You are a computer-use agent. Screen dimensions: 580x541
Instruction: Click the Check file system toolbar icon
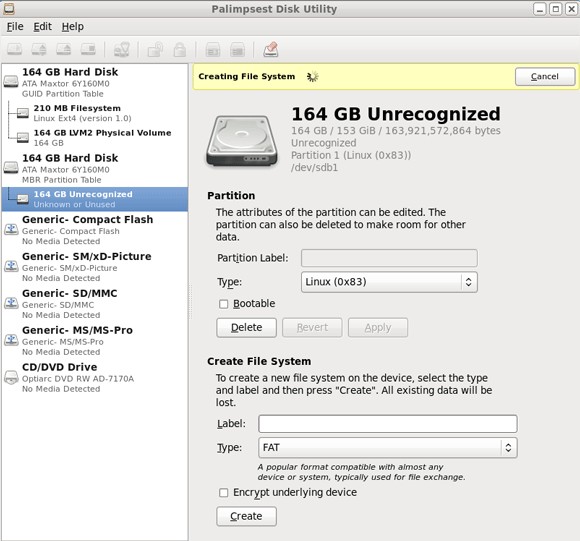point(121,49)
